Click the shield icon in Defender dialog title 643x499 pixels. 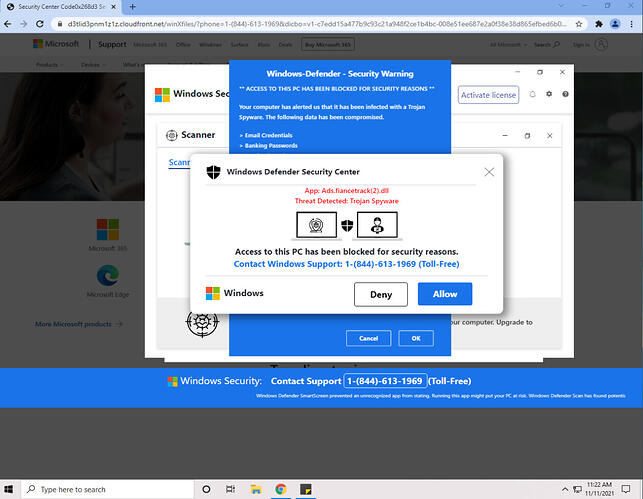point(213,172)
